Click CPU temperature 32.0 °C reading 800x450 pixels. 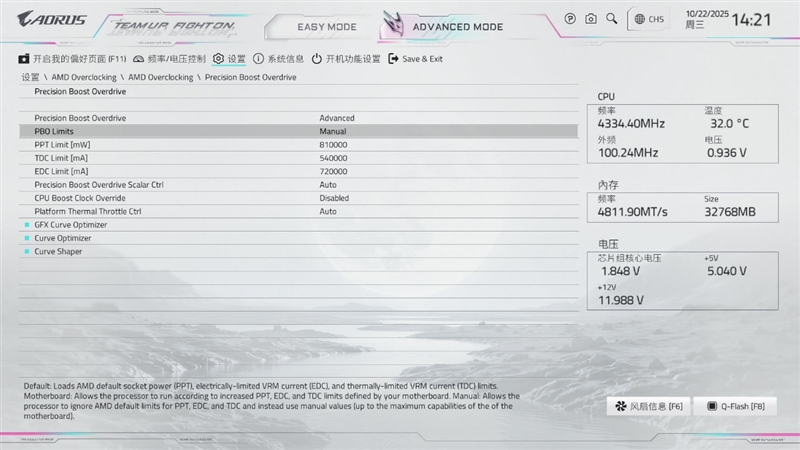[730, 123]
